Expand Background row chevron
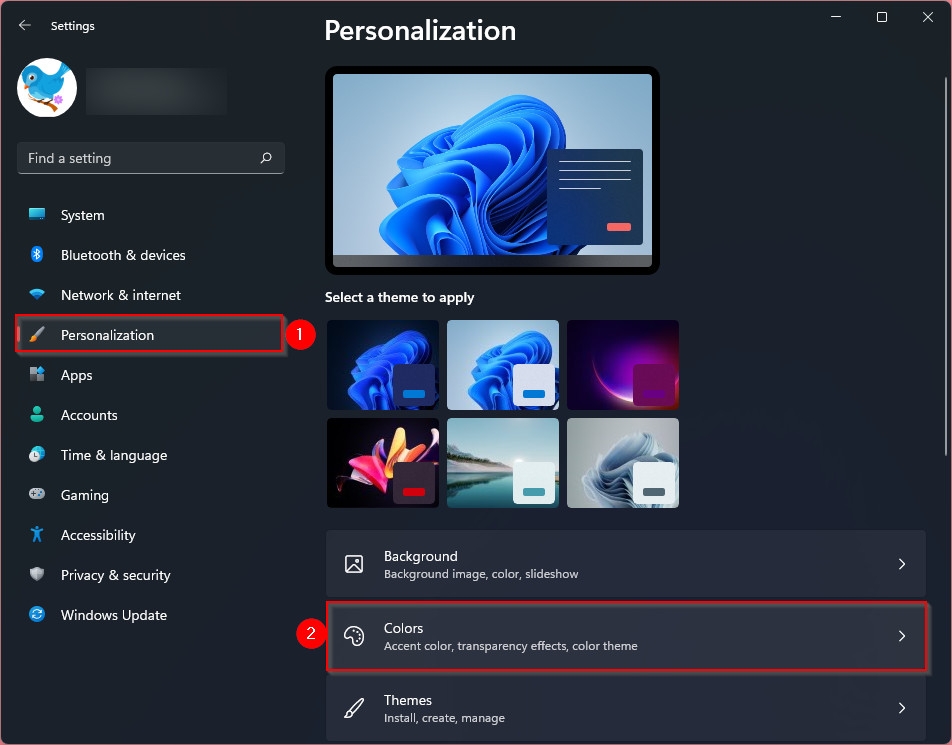This screenshot has height=745, width=952. (x=902, y=564)
